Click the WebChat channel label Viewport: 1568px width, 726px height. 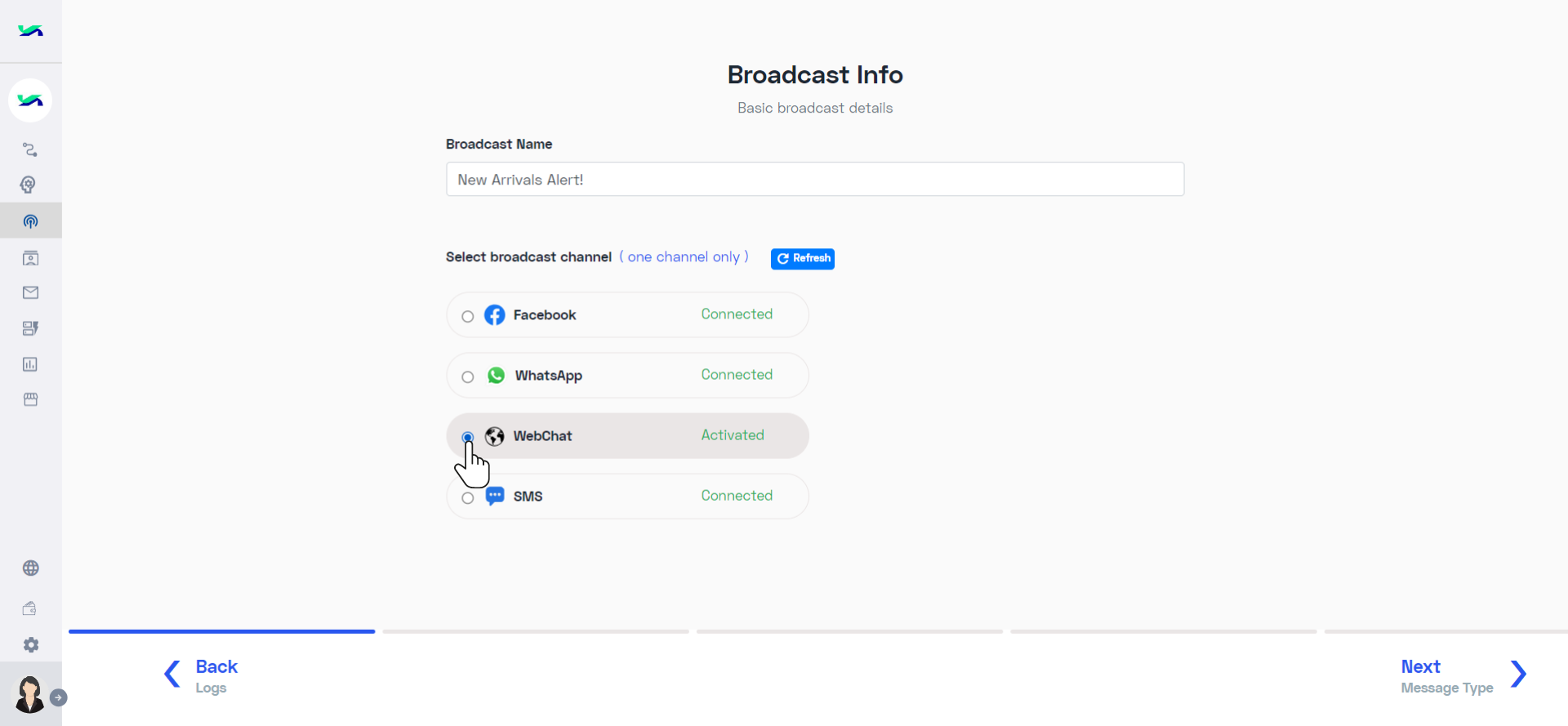pyautogui.click(x=542, y=436)
